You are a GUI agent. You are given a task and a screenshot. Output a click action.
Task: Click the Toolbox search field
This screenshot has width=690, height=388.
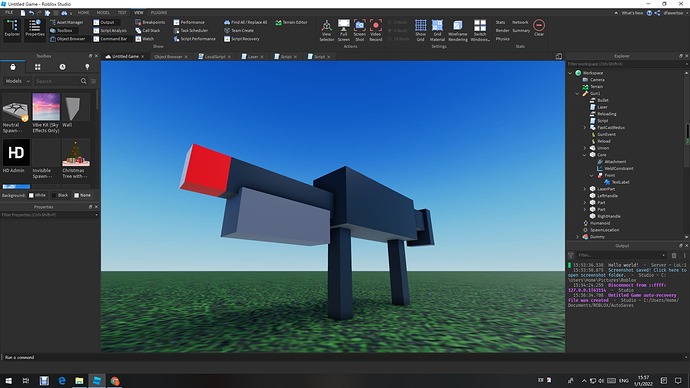pos(57,81)
